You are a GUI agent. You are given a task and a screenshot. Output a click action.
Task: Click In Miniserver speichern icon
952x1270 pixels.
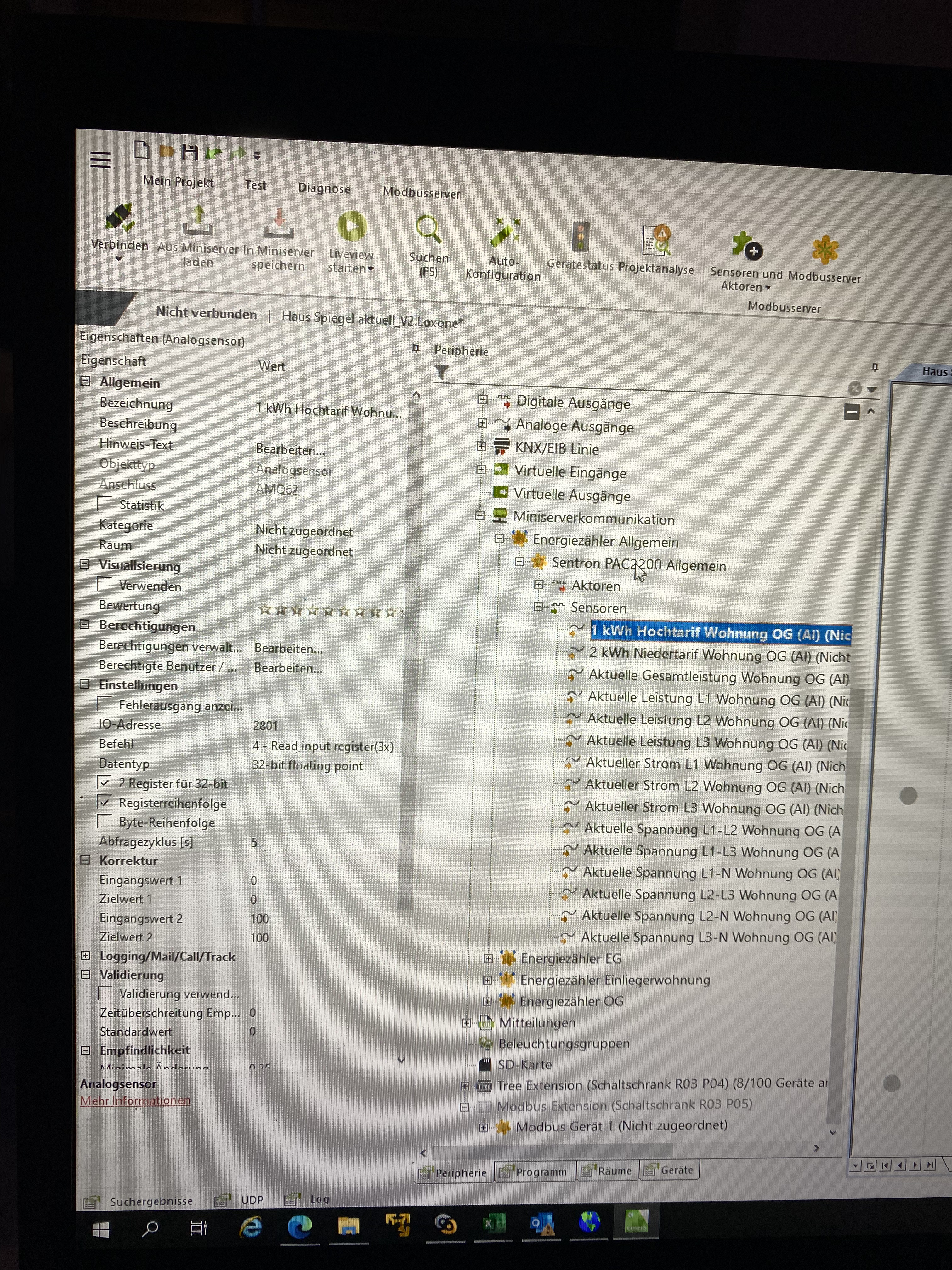click(279, 224)
